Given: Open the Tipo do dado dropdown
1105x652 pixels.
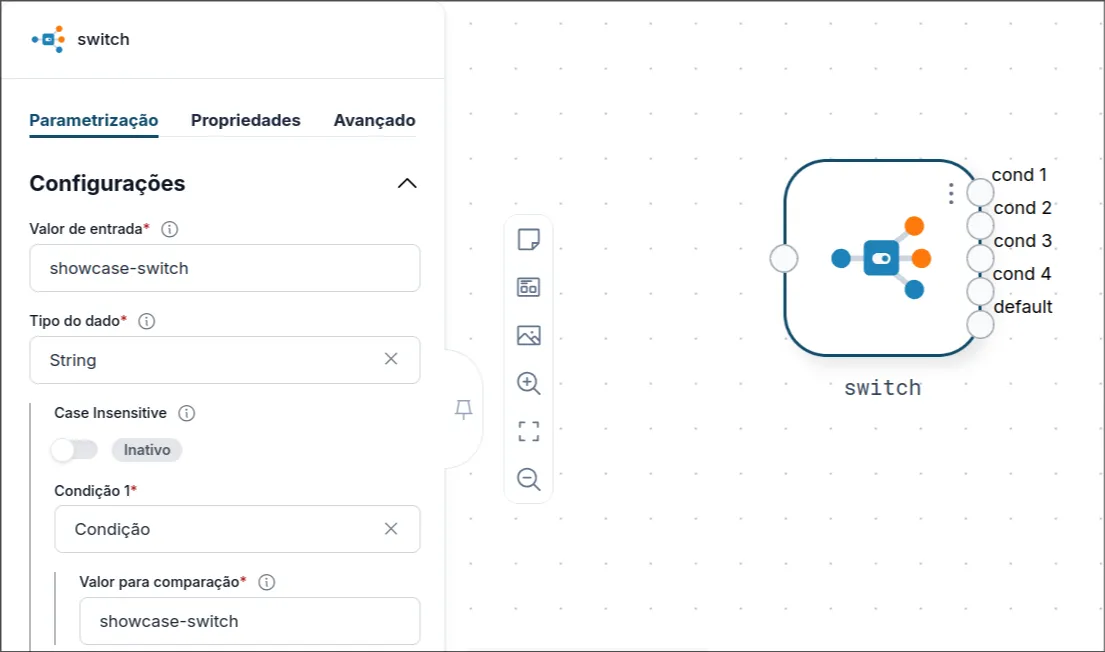Looking at the screenshot, I should 225,360.
